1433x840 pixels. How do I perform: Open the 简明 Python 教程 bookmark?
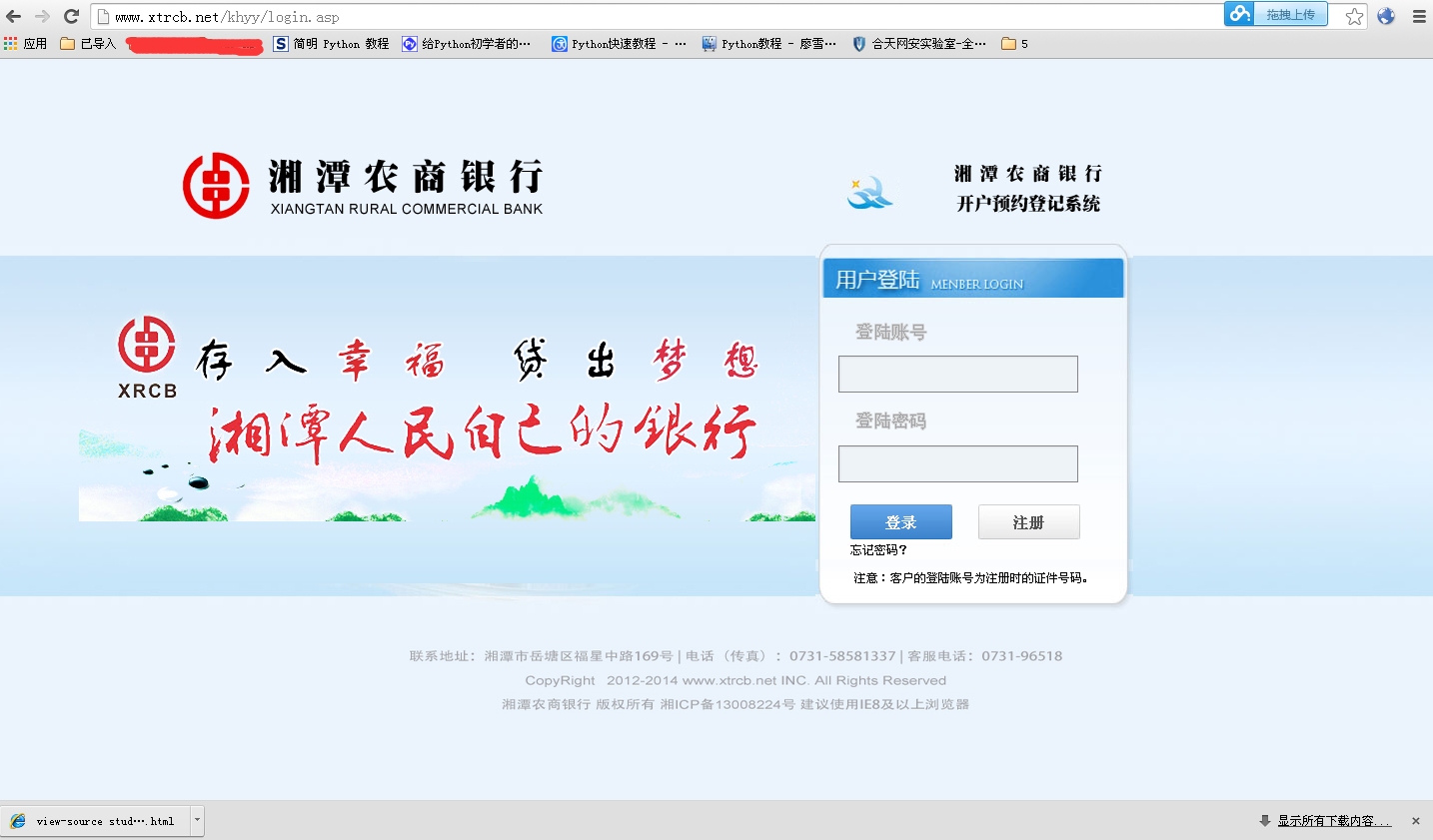331,44
